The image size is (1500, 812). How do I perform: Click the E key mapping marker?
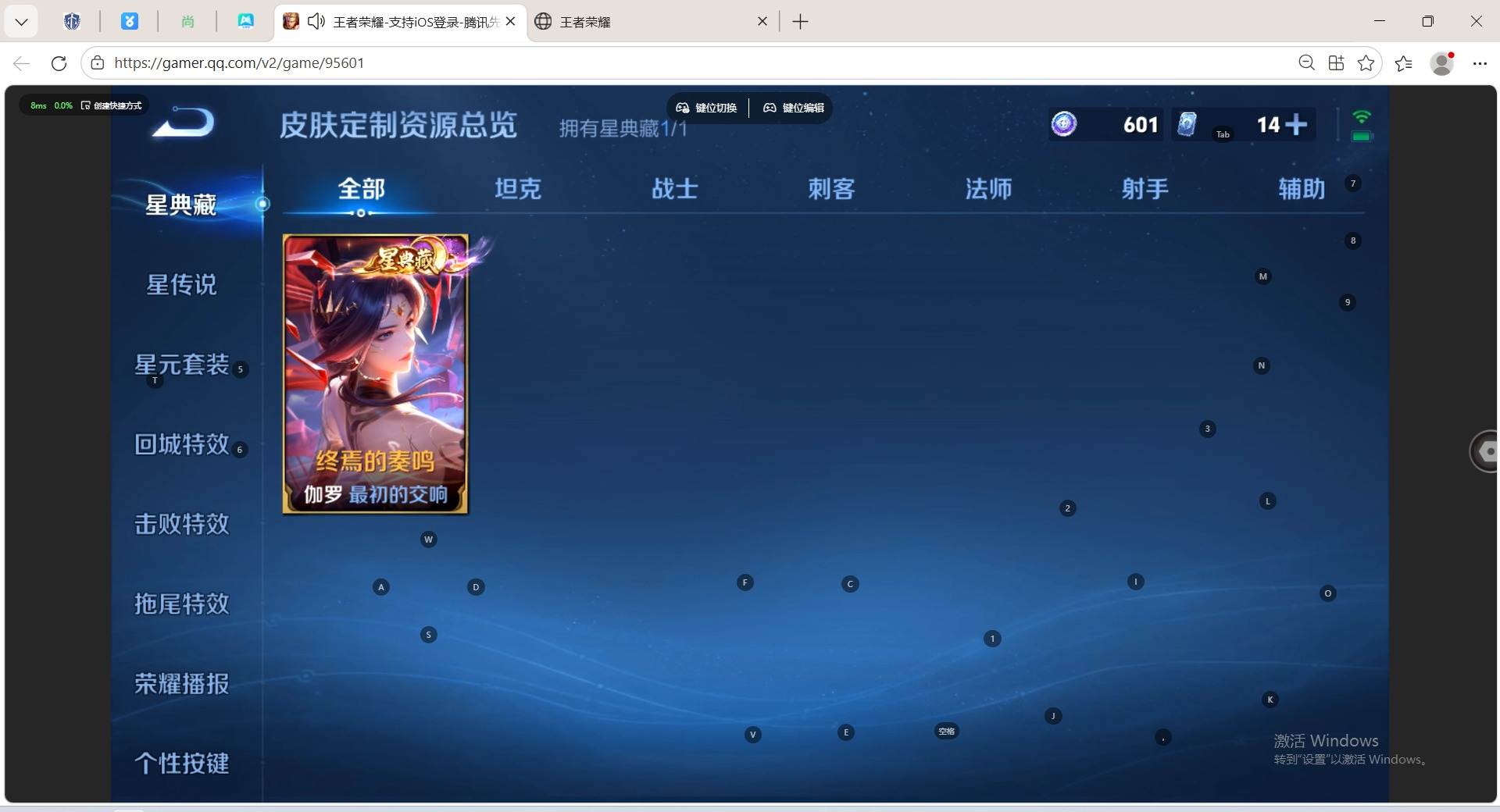coord(846,732)
